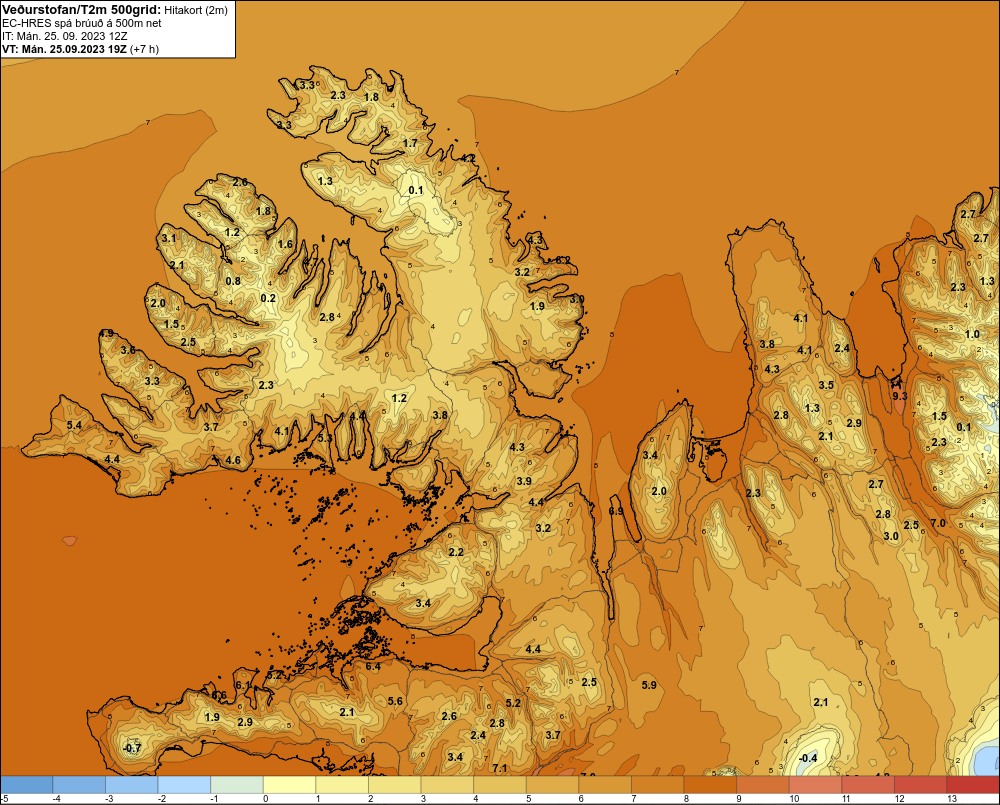
Task: Click legend swatch between 10 and 11
Action: pos(816,784)
